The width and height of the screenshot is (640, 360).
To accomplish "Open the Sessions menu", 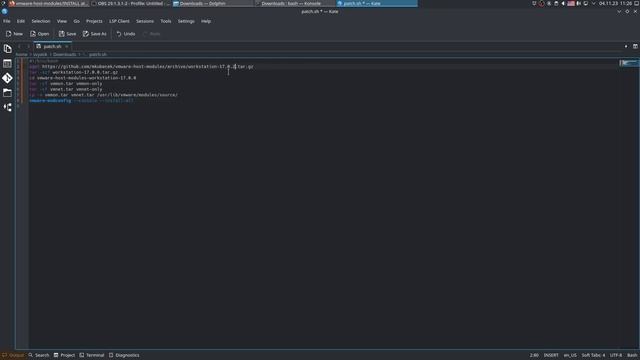I will (145, 21).
